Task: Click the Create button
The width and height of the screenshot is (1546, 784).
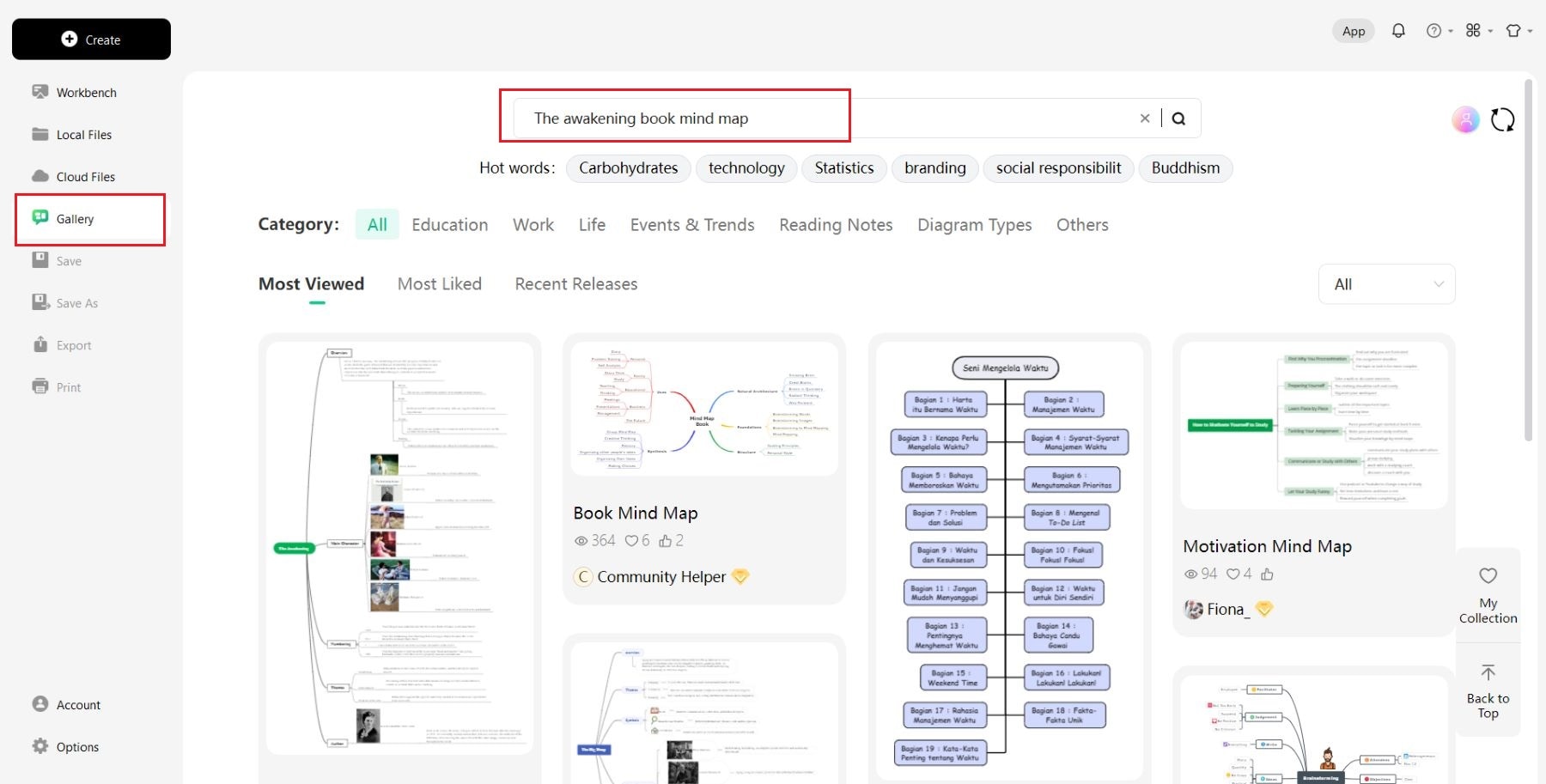Action: coord(91,40)
